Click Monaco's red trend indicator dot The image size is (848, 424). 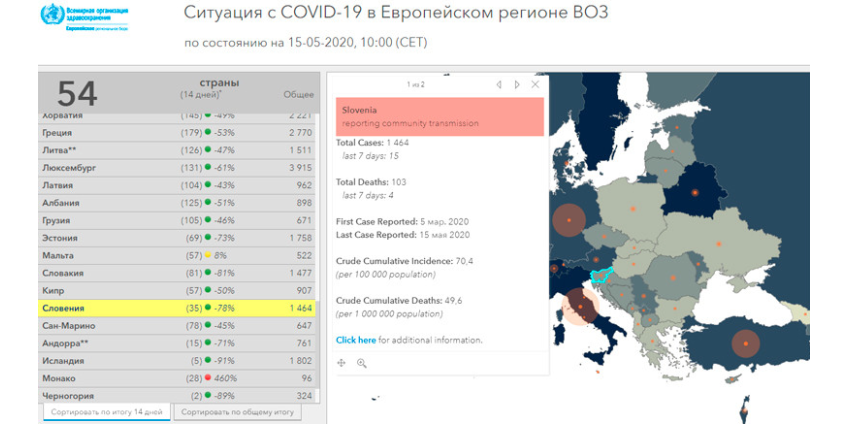[x=208, y=379]
